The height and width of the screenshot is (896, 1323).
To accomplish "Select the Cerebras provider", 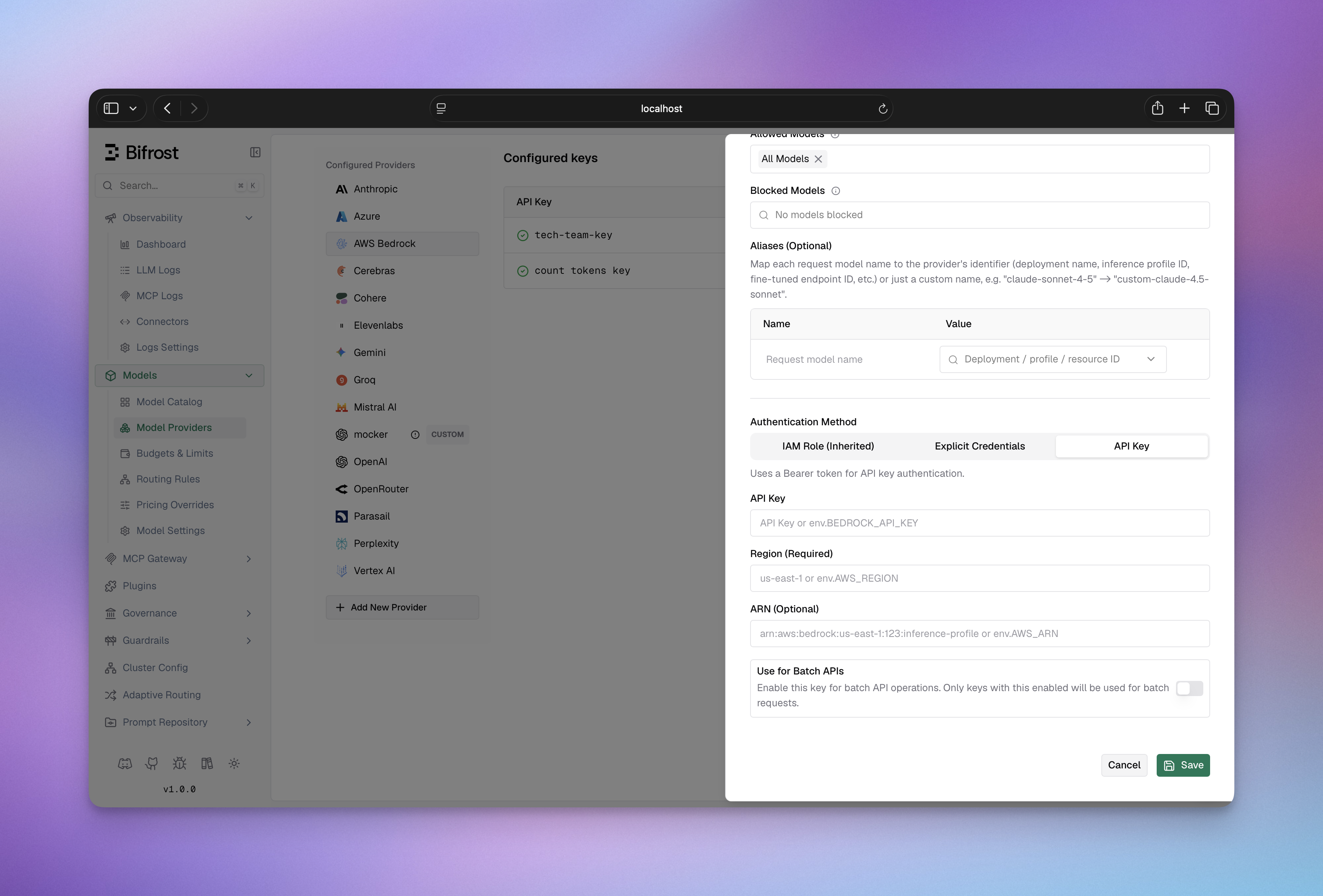I will pos(402,271).
